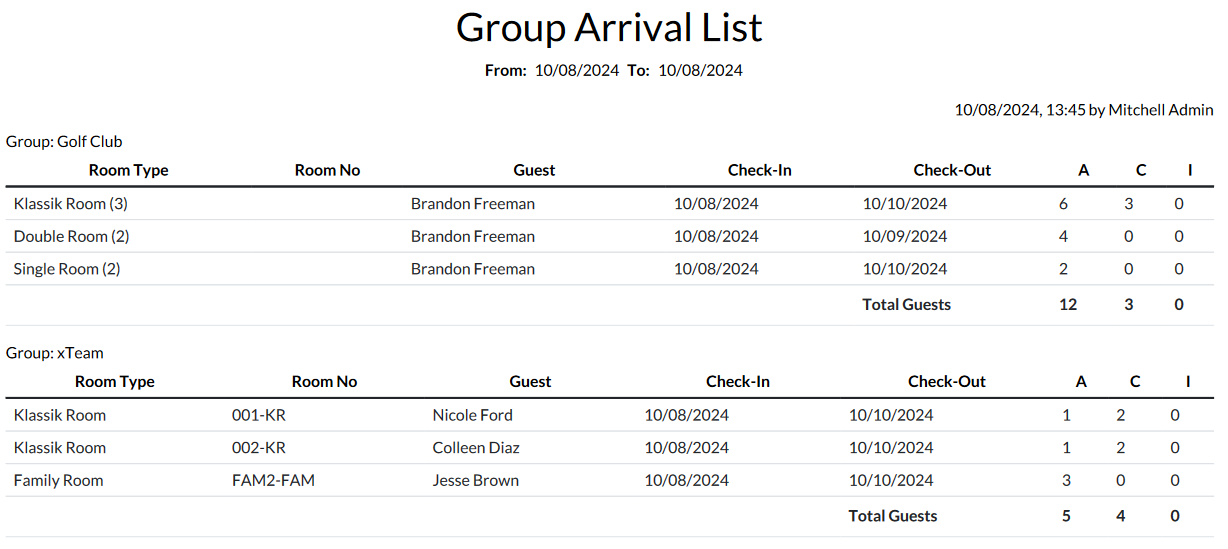1228x549 pixels.
Task: Click the Mitchell Admin print timestamp
Action: 1083,110
